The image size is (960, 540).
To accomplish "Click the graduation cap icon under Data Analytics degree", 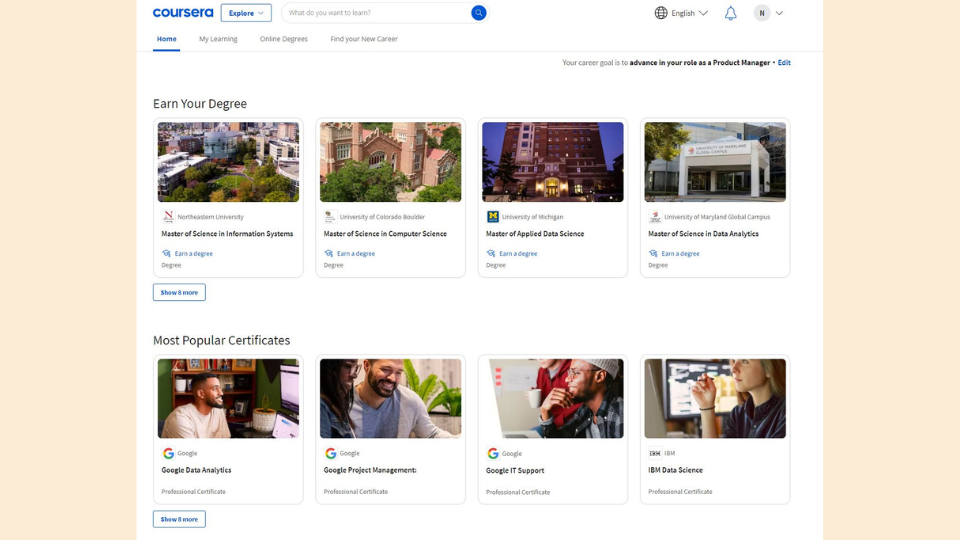I will point(653,253).
